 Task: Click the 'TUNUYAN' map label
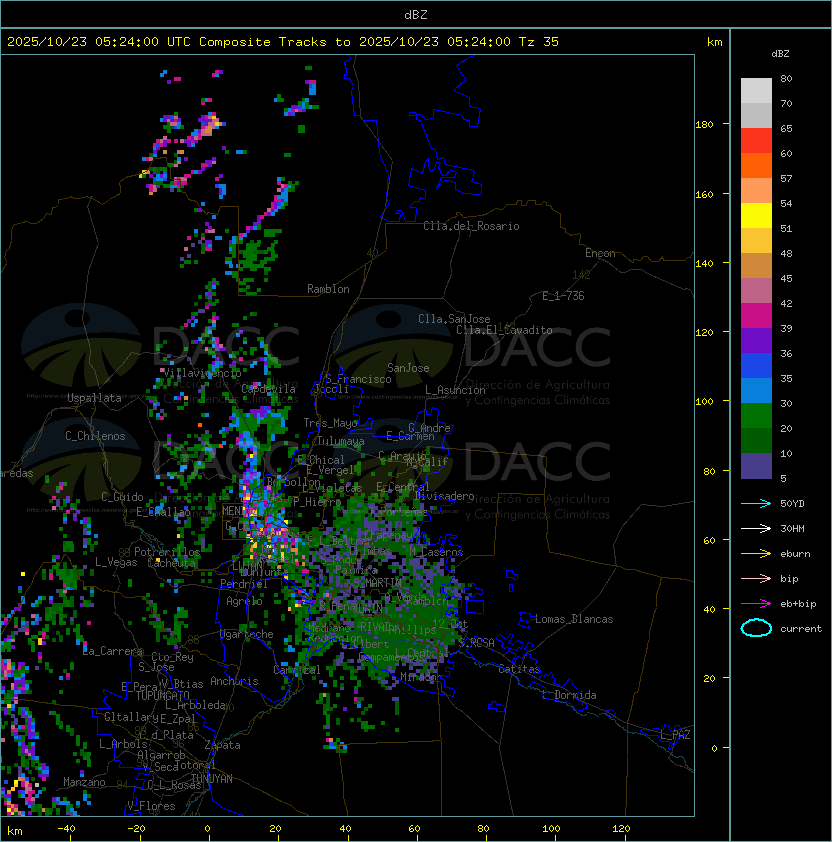coord(212,779)
